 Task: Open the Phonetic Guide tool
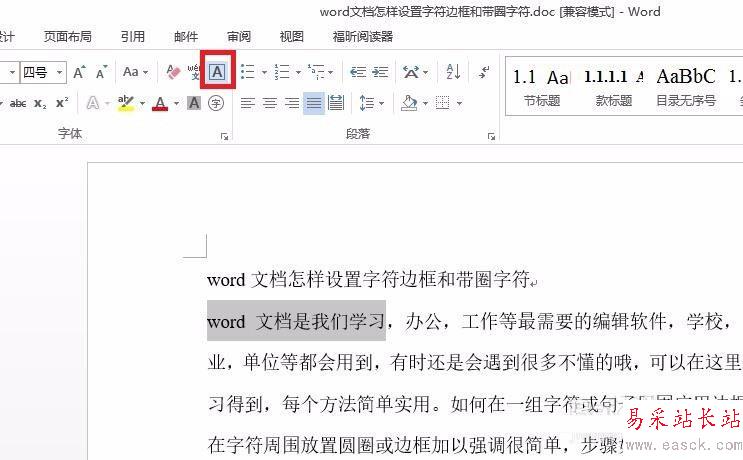[x=194, y=72]
